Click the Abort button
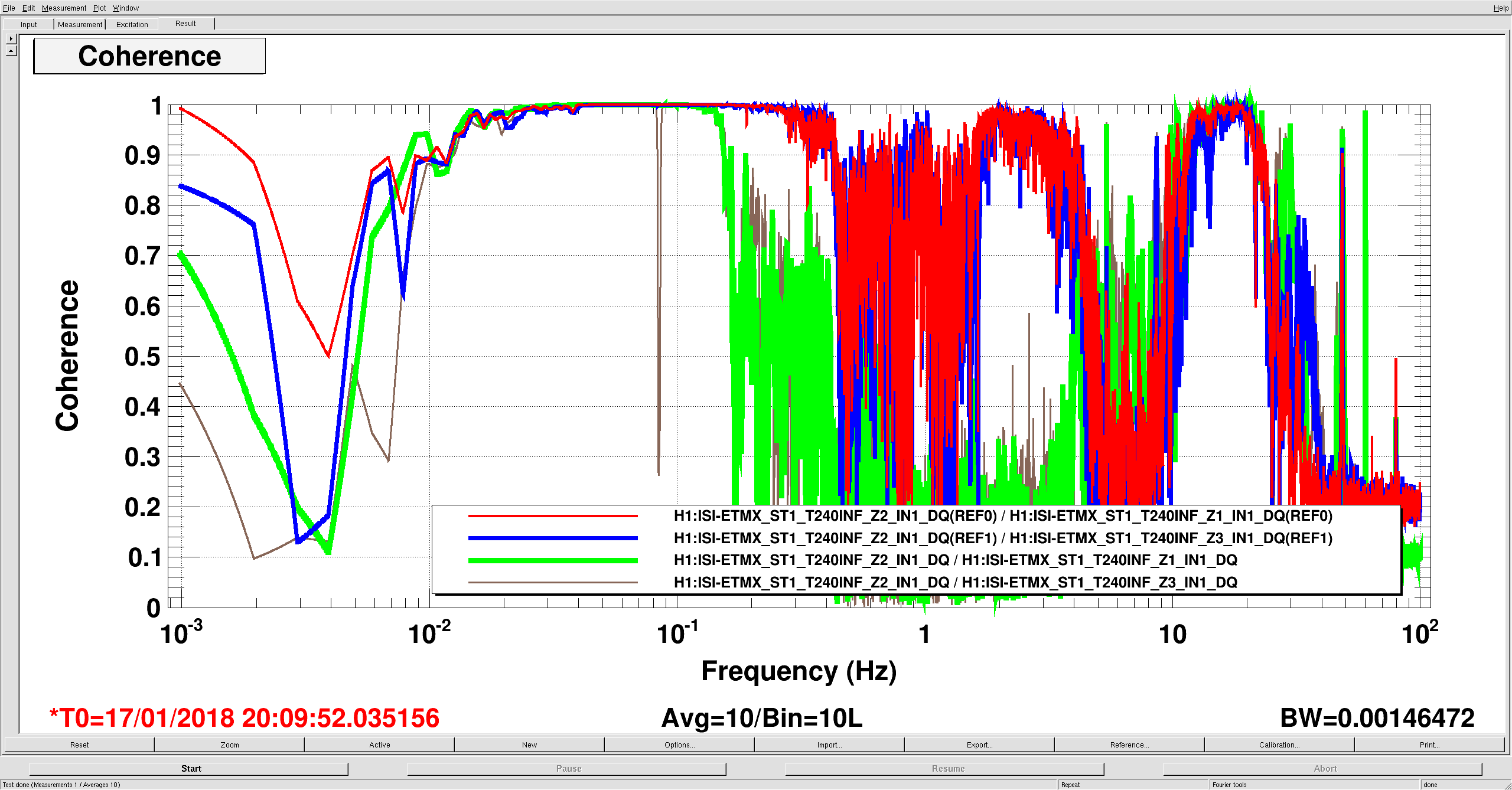1512x790 pixels. pyautogui.click(x=1323, y=768)
